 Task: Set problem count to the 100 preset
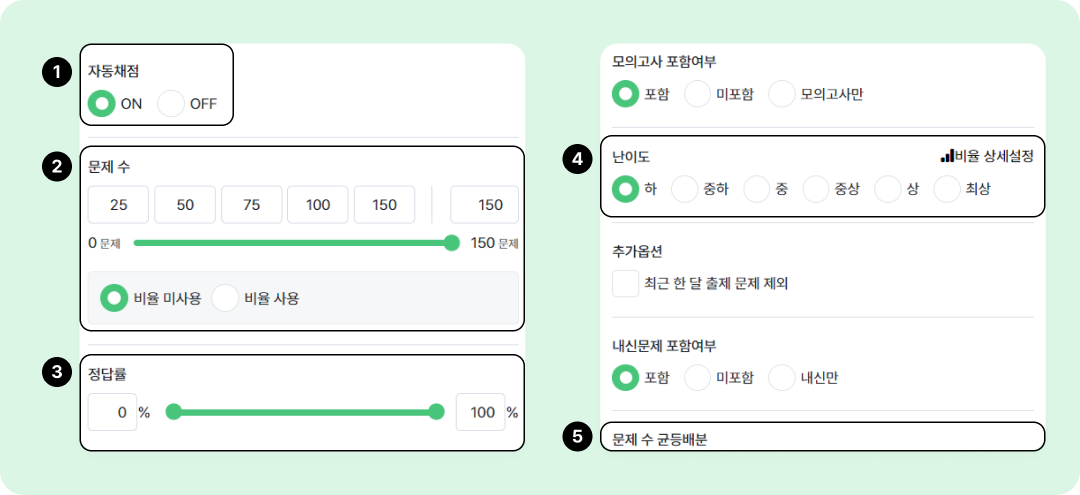pos(318,204)
